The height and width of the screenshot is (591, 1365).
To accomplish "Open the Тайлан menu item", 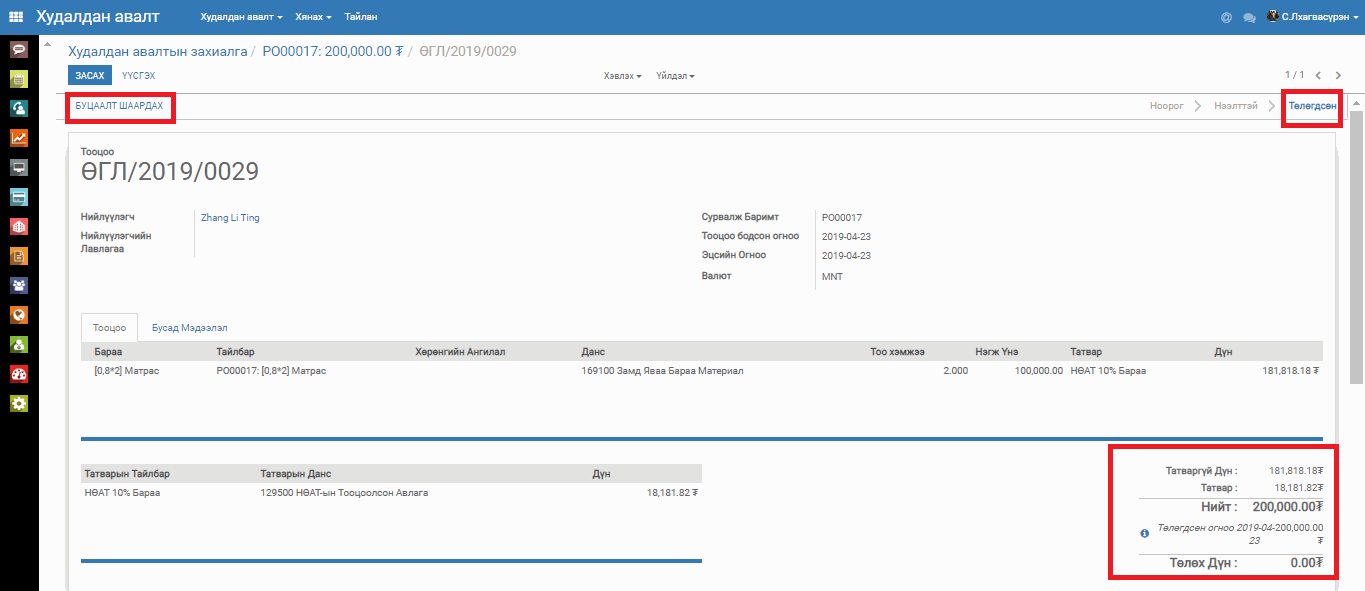I will click(361, 17).
